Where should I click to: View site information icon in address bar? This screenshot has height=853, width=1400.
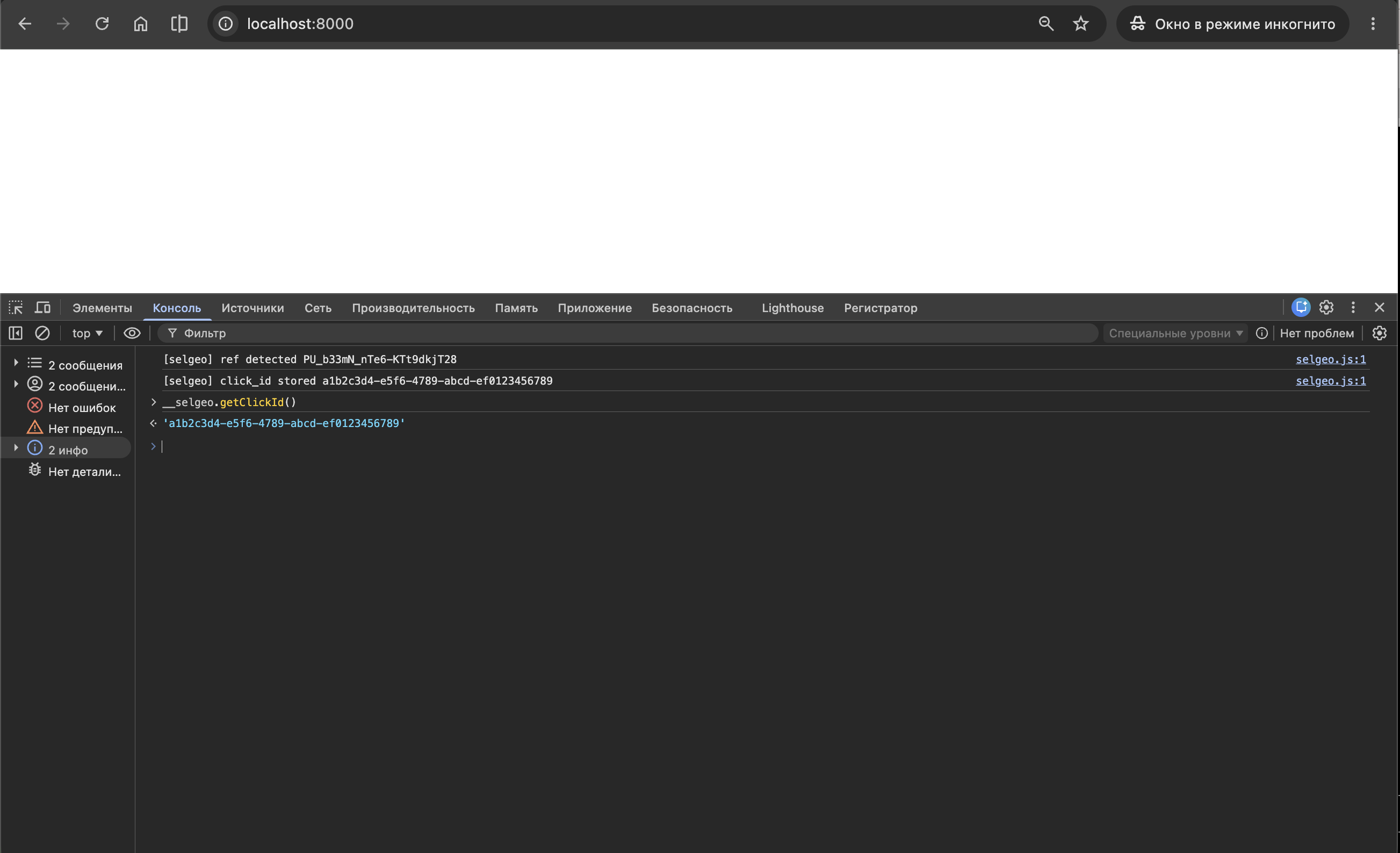pos(226,24)
